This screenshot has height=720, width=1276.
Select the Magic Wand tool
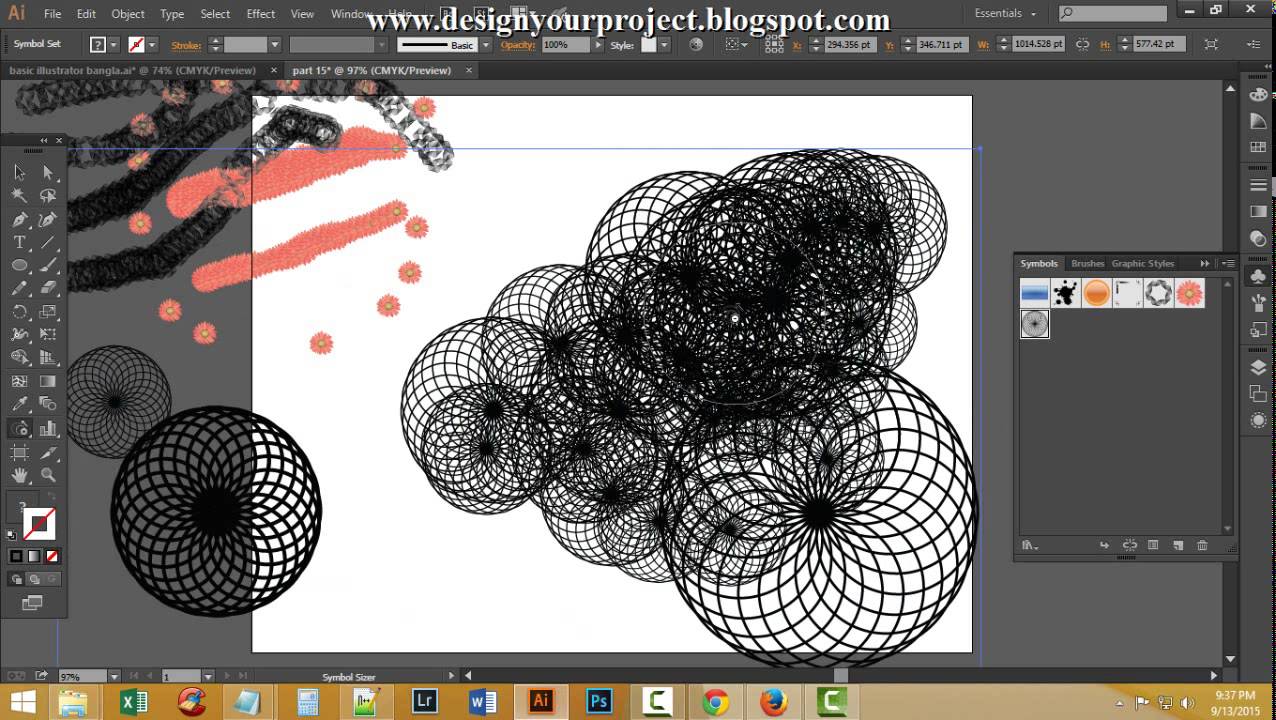[19, 196]
